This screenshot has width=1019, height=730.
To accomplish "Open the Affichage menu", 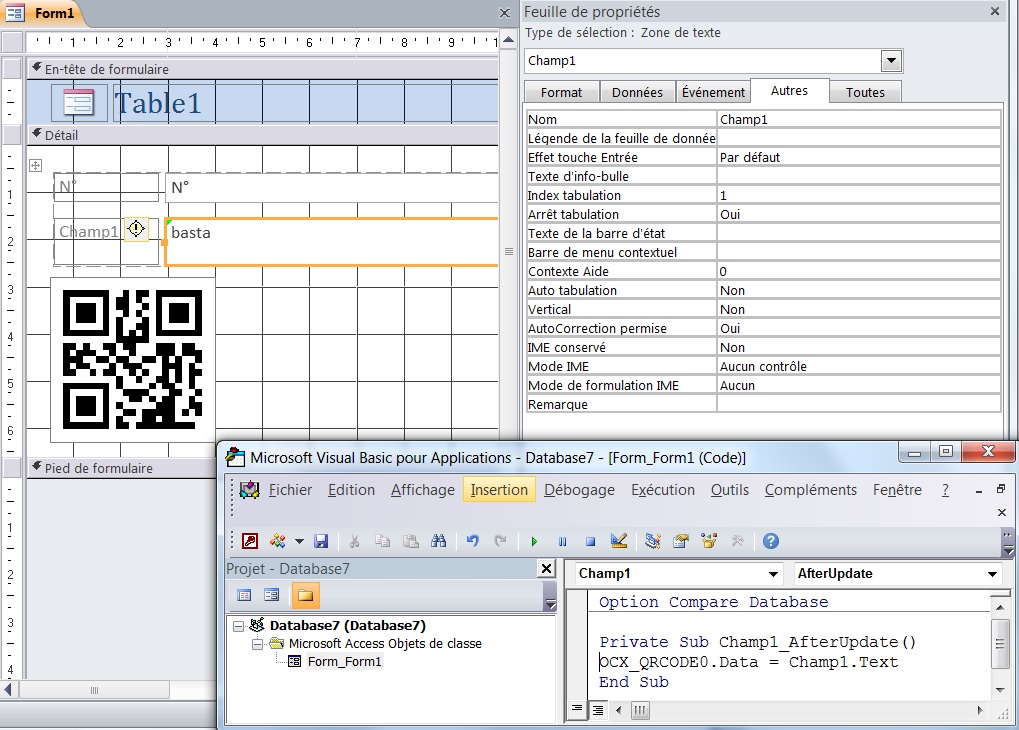I will [422, 489].
